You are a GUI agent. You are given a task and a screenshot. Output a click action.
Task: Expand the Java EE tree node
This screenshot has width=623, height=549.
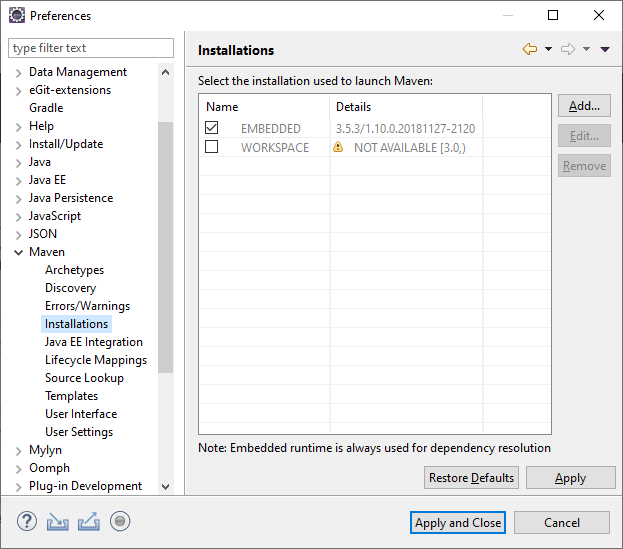point(18,181)
